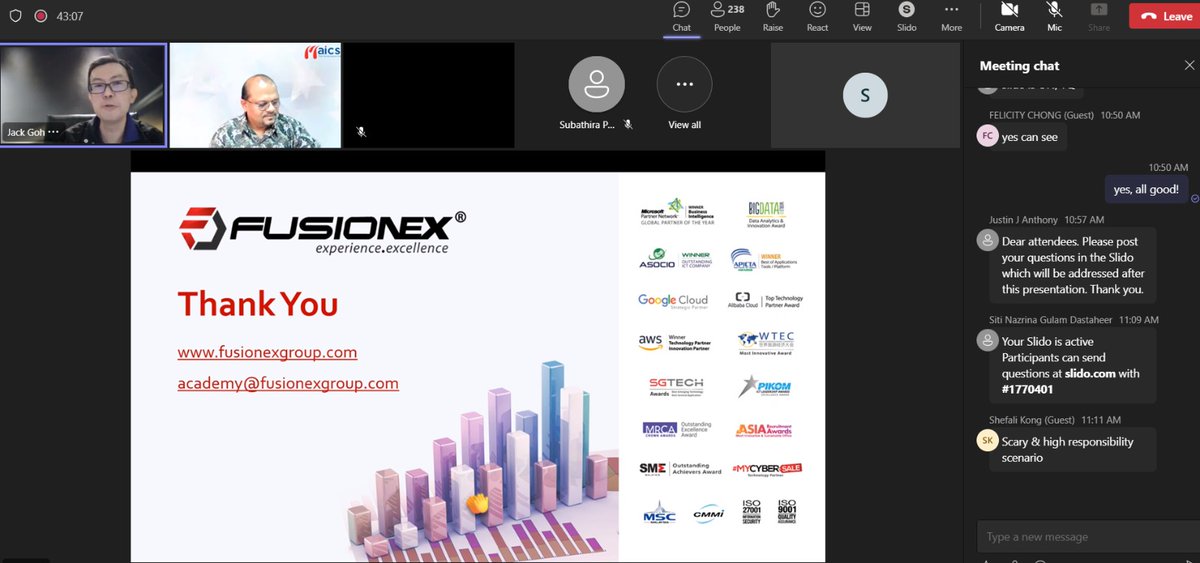Open the View layout options
This screenshot has width=1200, height=563.
click(x=862, y=16)
